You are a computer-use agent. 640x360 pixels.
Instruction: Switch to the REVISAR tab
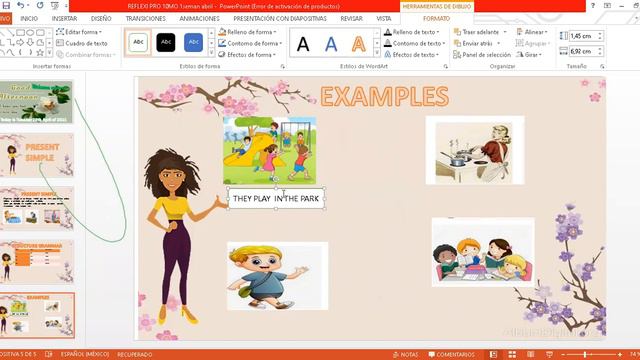351,19
